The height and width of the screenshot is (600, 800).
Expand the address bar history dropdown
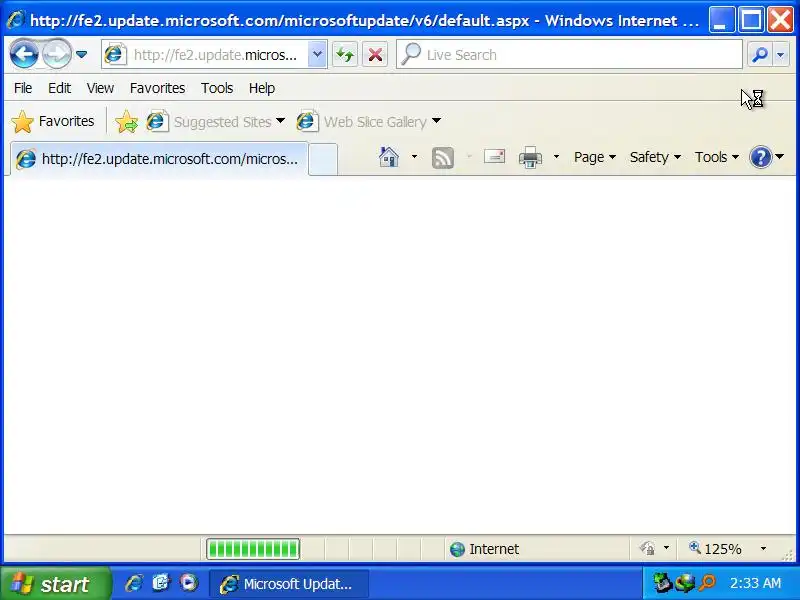click(317, 54)
